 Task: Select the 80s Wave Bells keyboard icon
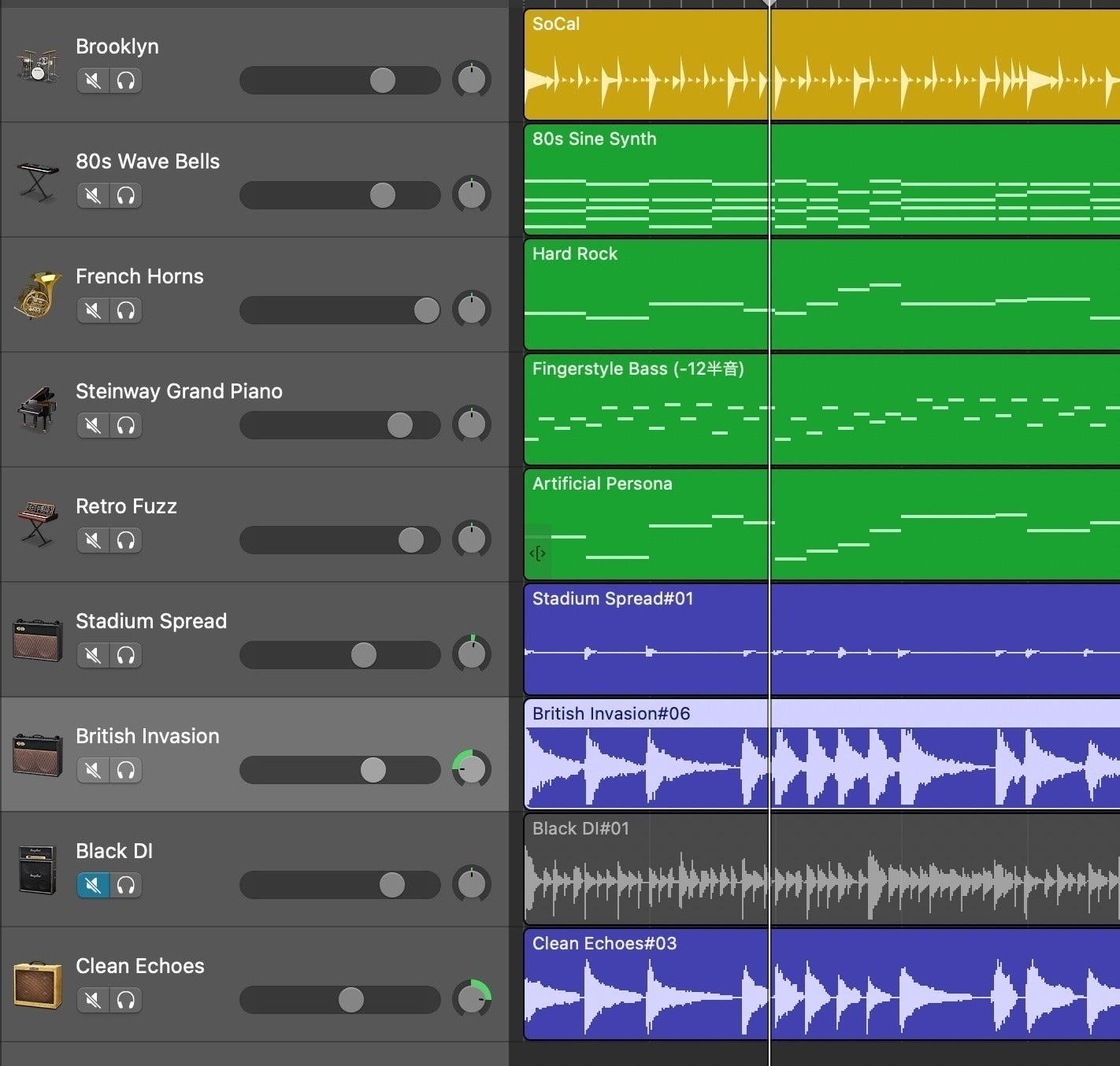pyautogui.click(x=37, y=180)
